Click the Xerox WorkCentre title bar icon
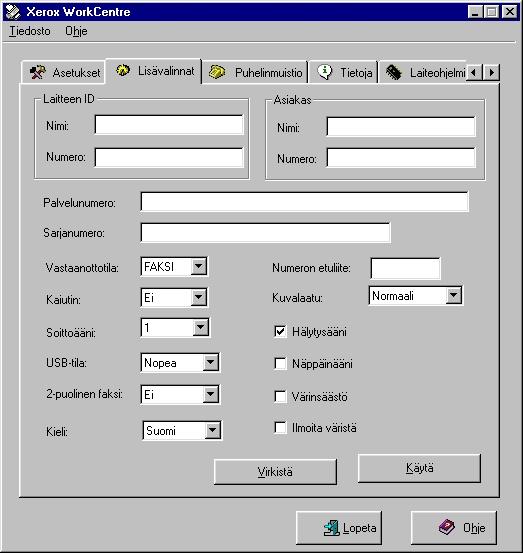Image resolution: width=523 pixels, height=553 pixels. coord(13,12)
